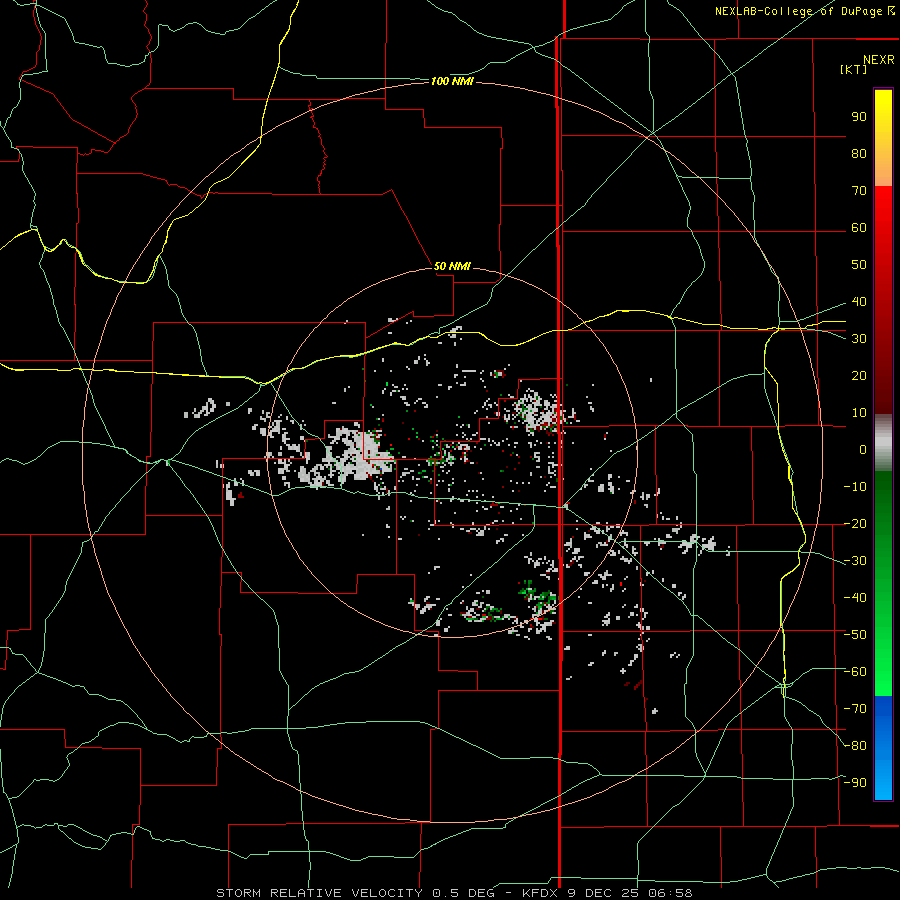The height and width of the screenshot is (900, 900).
Task: Pick the -60 scale label
Action: pyautogui.click(x=855, y=672)
